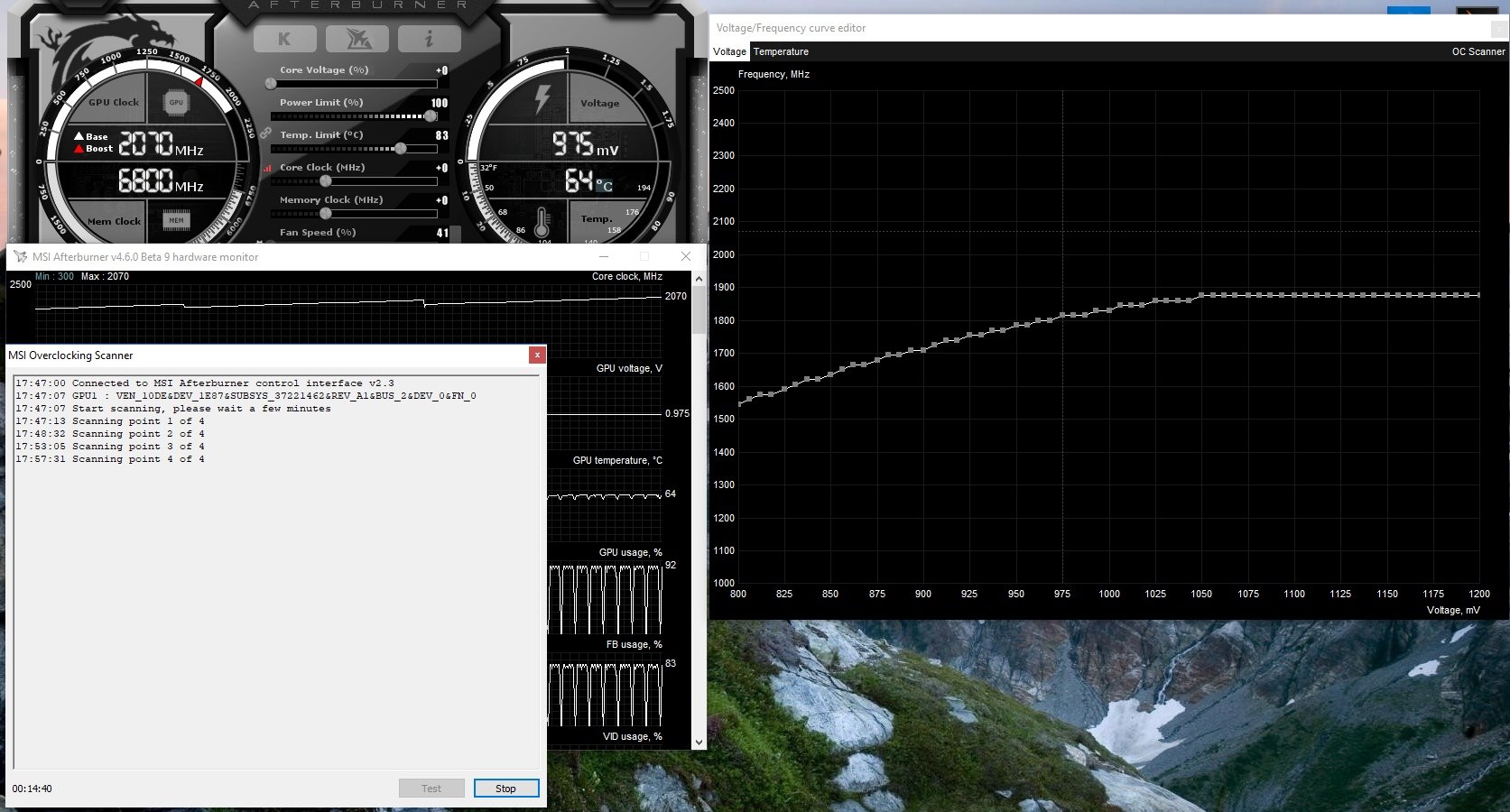Click the 975 mV voltage readout
1510x812 pixels.
(x=586, y=143)
